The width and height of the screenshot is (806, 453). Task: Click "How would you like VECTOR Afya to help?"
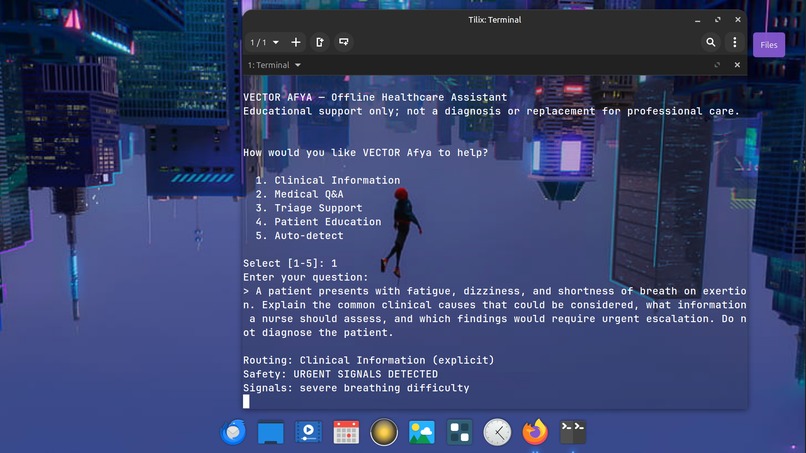[x=365, y=153]
